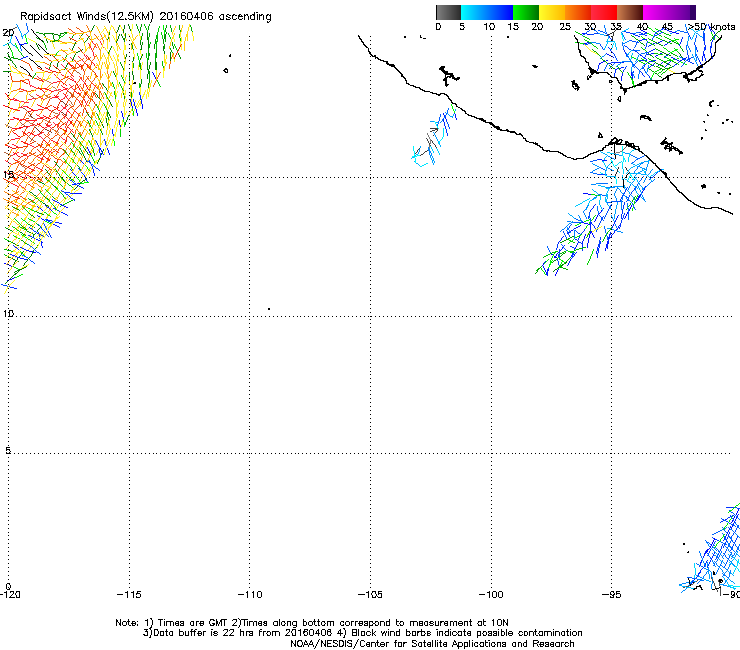Click the '20' latitude axis label
The image size is (740, 650).
(x=8, y=33)
